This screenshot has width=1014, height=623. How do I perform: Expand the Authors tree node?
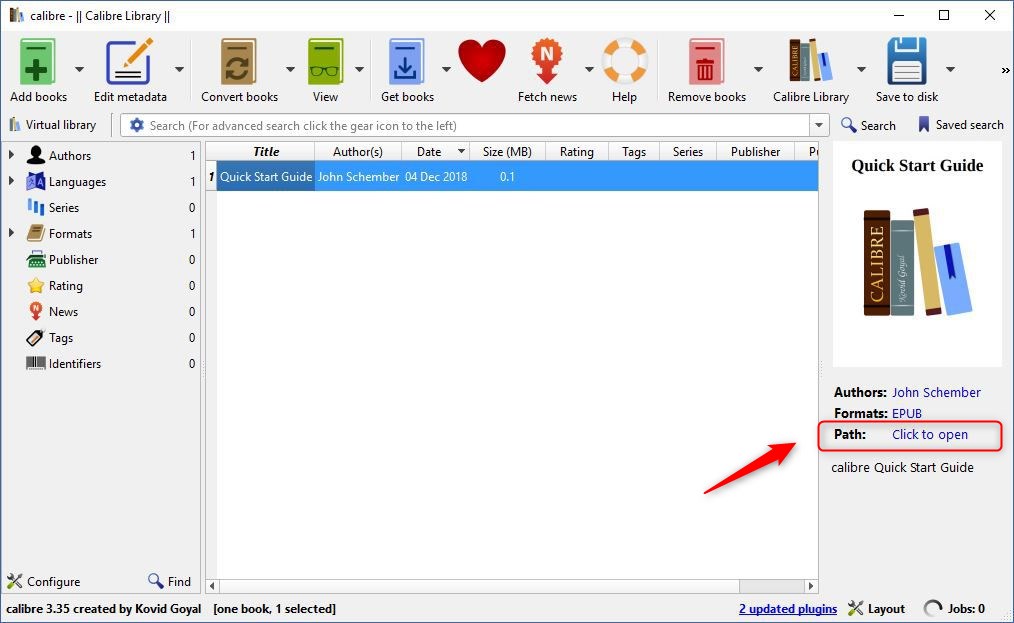point(12,155)
